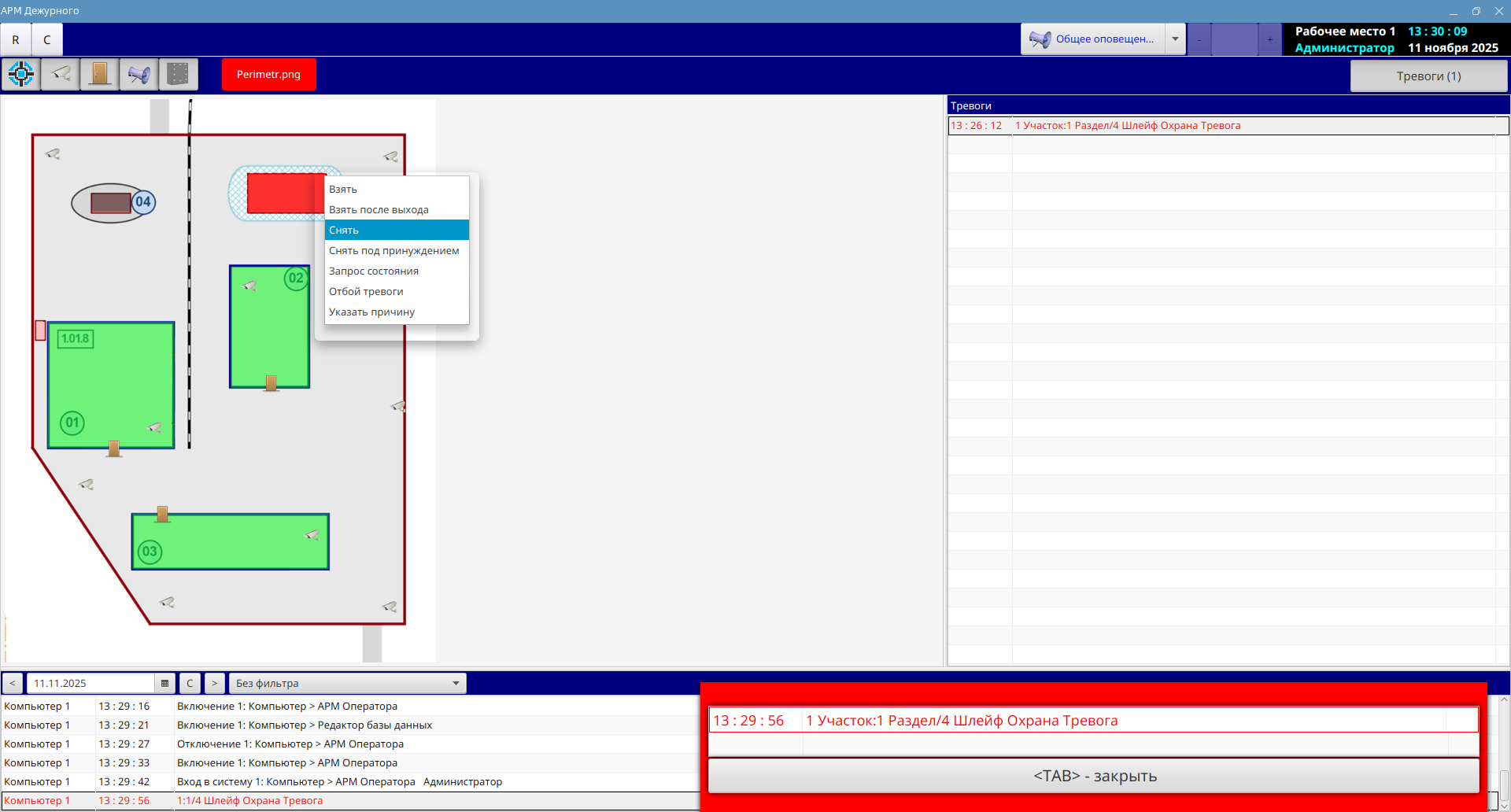Screen dimensions: 1511x812
Task: Expand the 'Общее оповещение' dropdown arrow
Action: pos(1175,39)
